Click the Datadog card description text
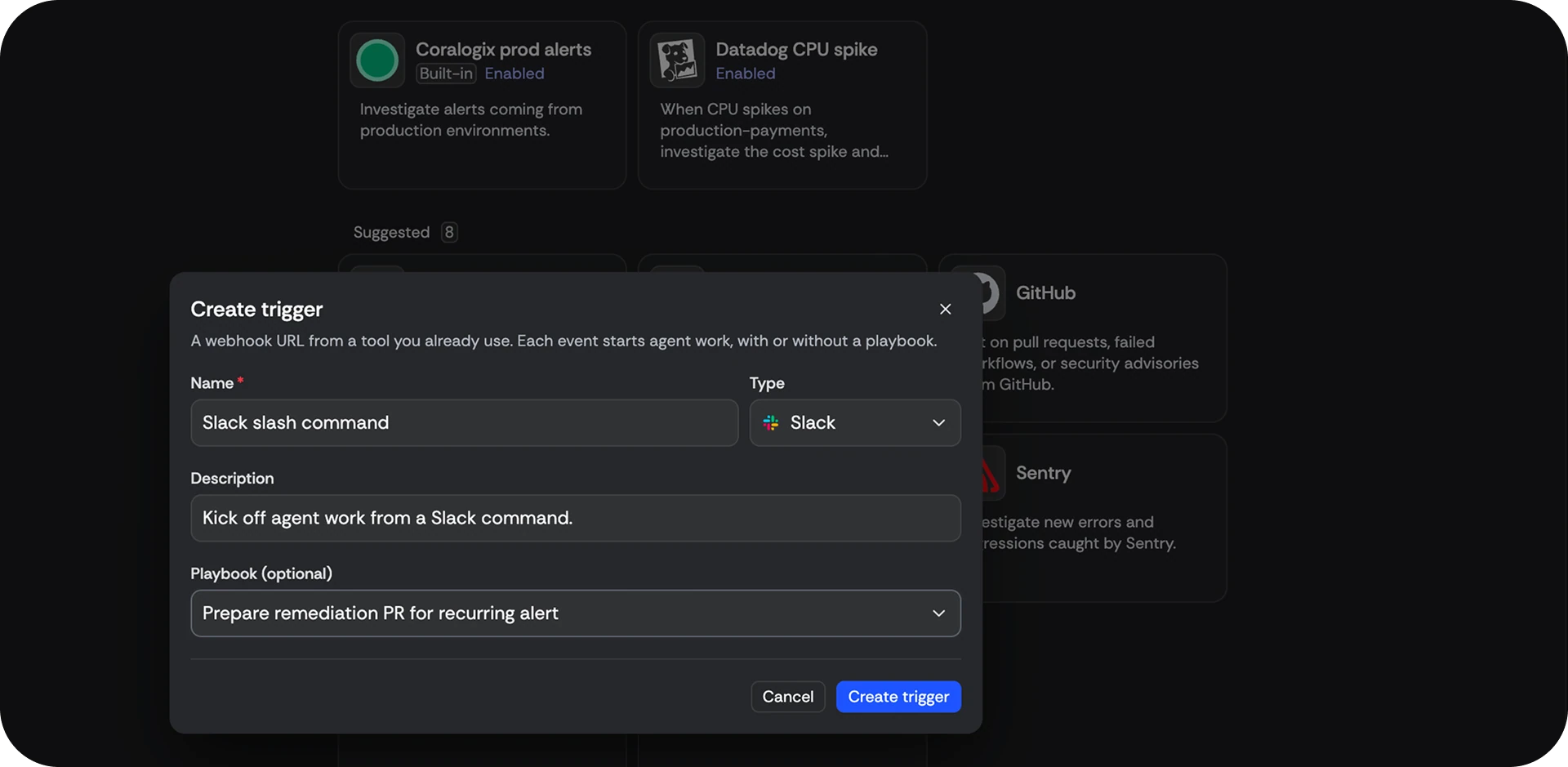The width and height of the screenshot is (1568, 767). click(x=774, y=131)
